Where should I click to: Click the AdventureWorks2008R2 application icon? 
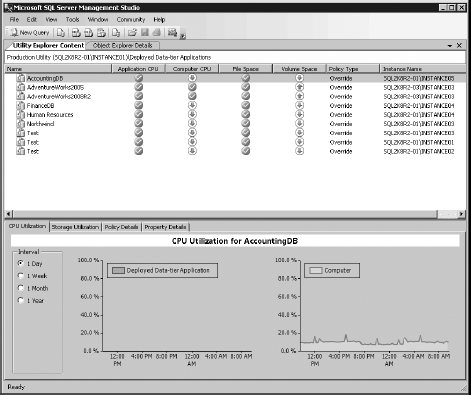tap(21, 96)
